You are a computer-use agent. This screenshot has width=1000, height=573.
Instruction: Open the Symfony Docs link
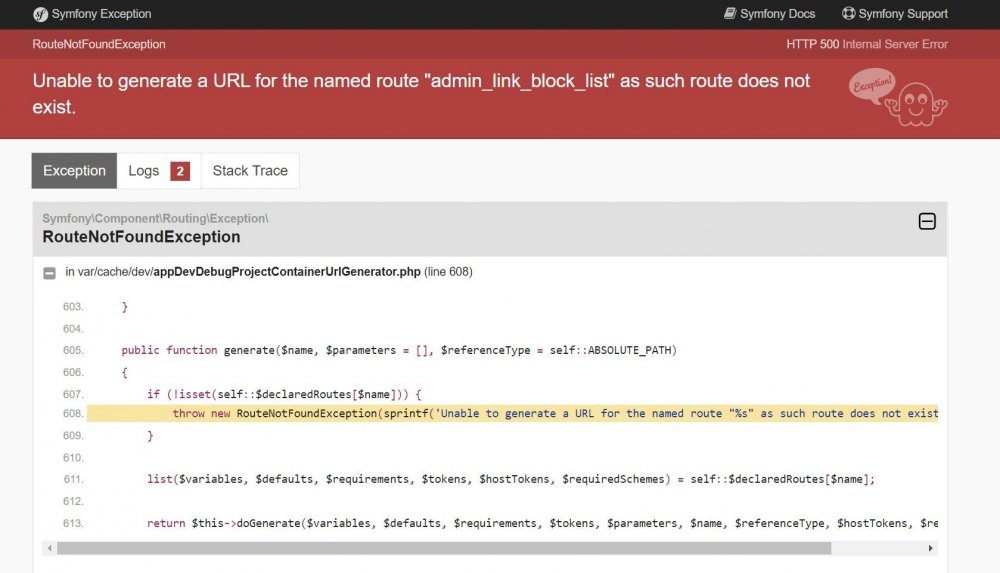(777, 14)
